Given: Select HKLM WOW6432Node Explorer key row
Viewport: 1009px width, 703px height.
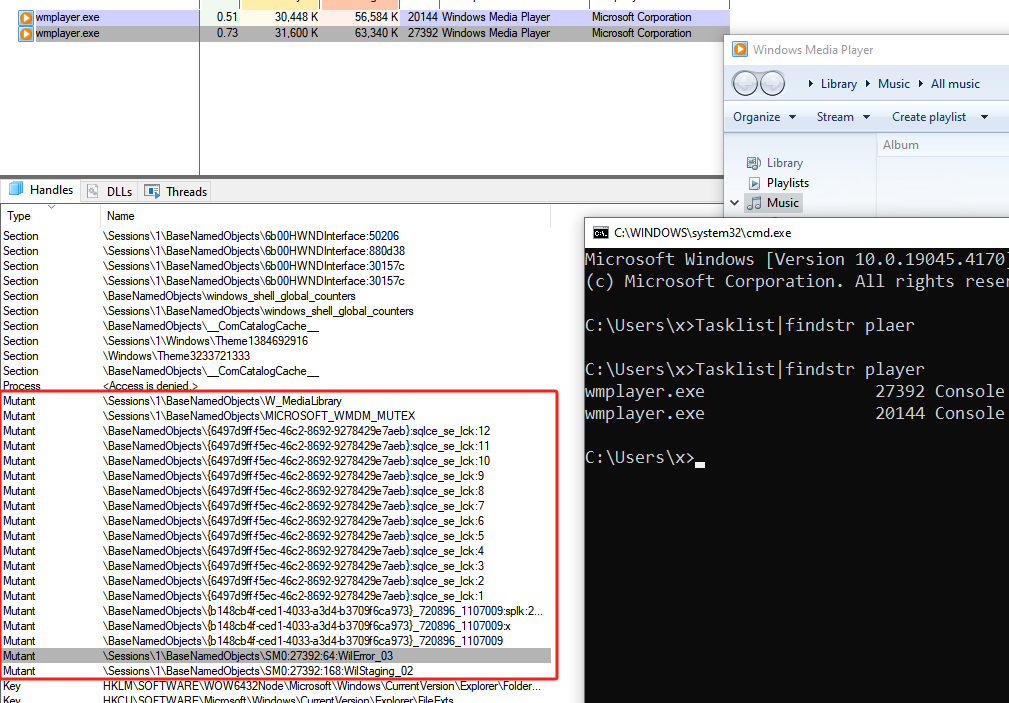Looking at the screenshot, I should (277, 686).
